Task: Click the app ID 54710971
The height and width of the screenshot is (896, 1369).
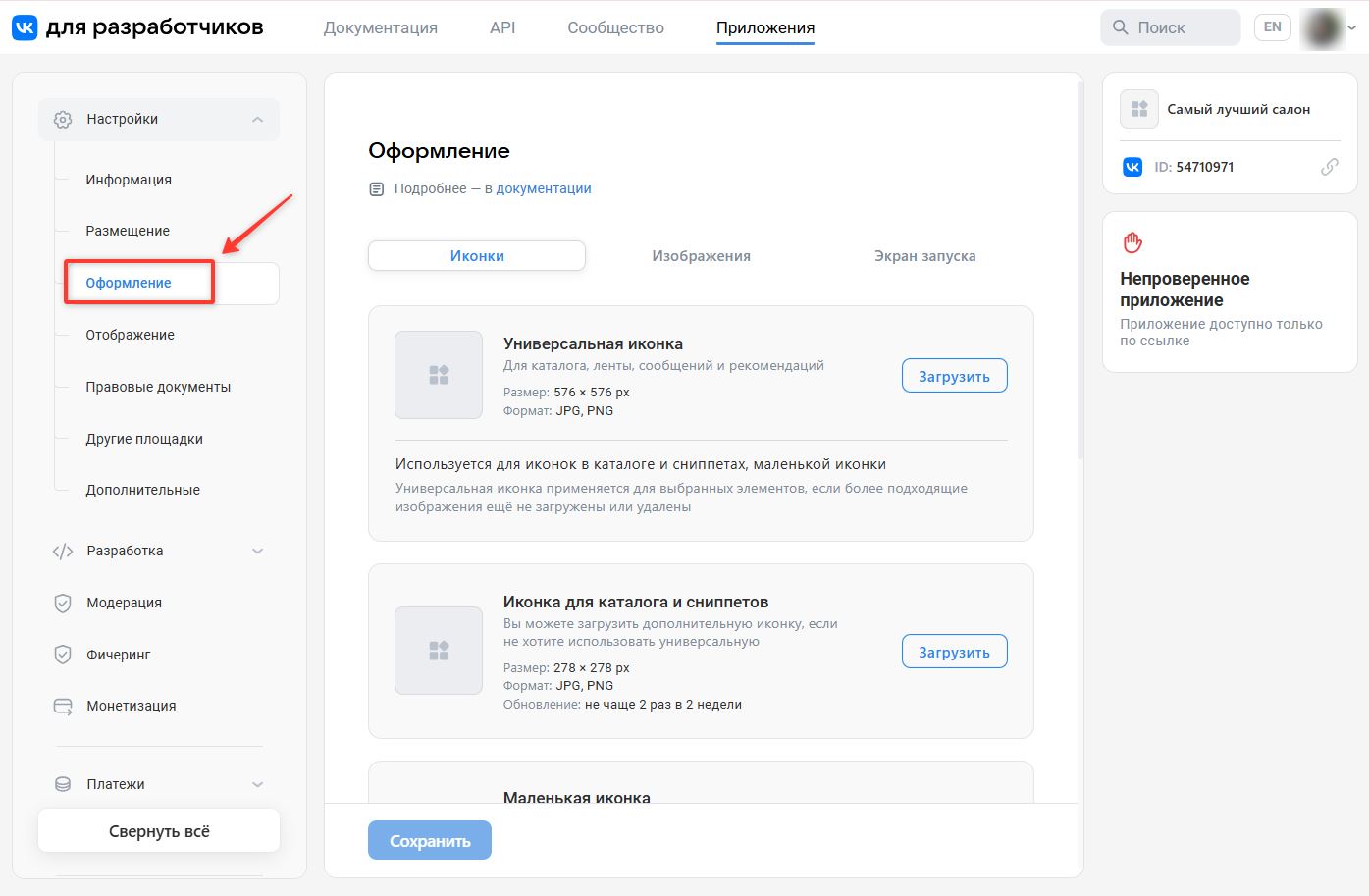Action: (x=1205, y=167)
